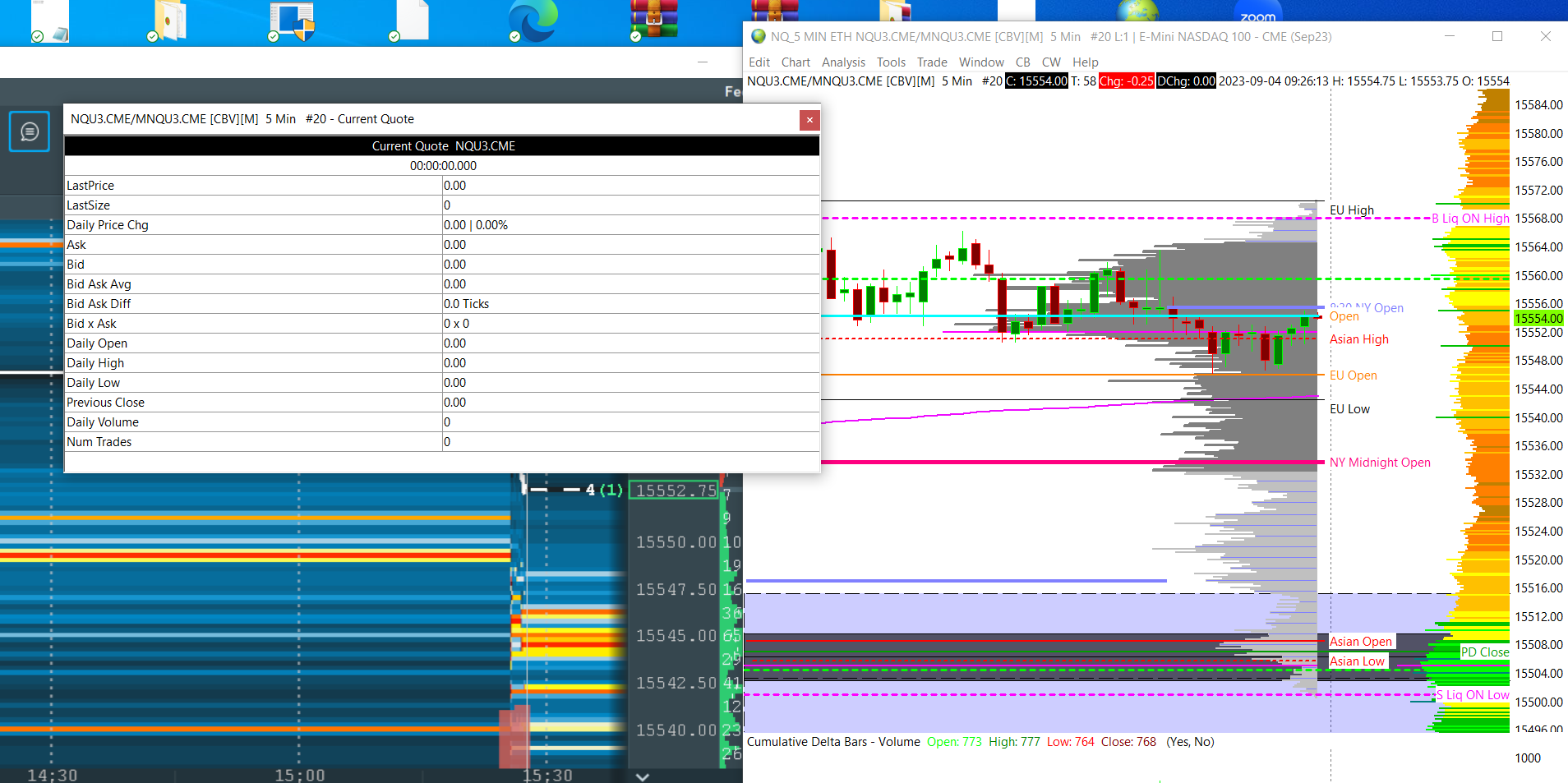Click the chat bubble icon in heatmap window

(30, 131)
